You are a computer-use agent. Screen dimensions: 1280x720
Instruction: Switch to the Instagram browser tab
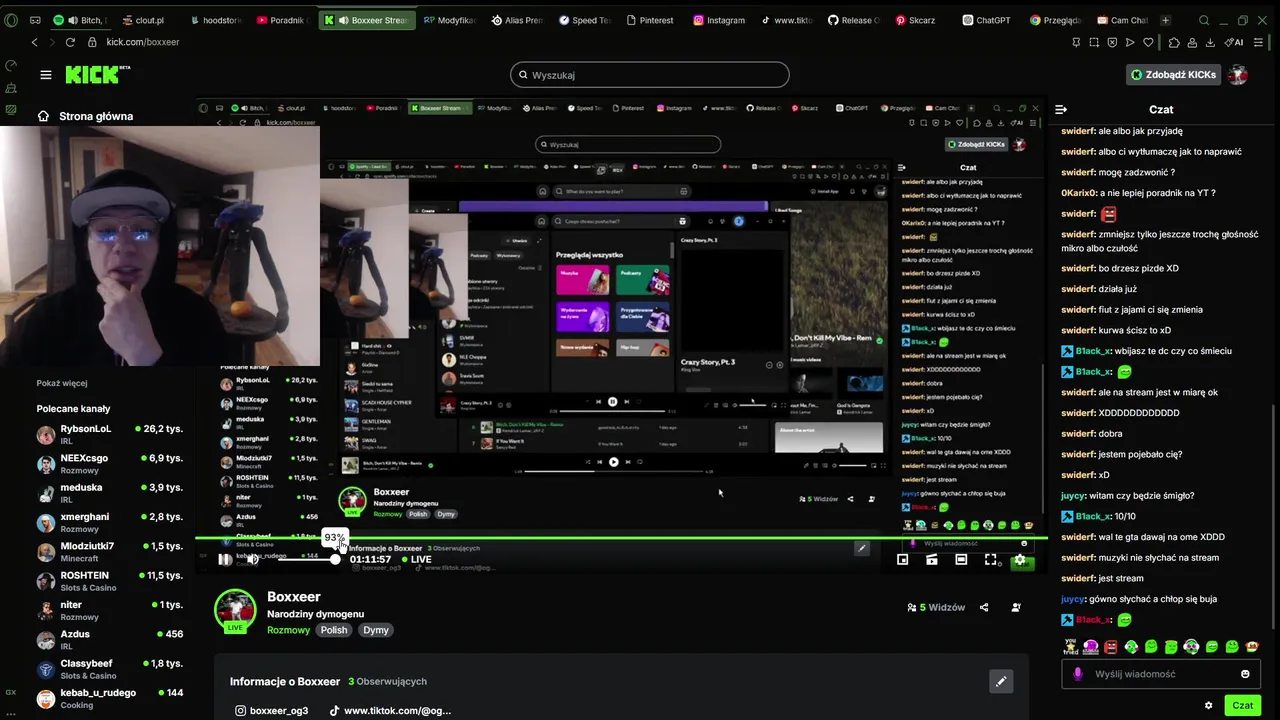tap(718, 20)
